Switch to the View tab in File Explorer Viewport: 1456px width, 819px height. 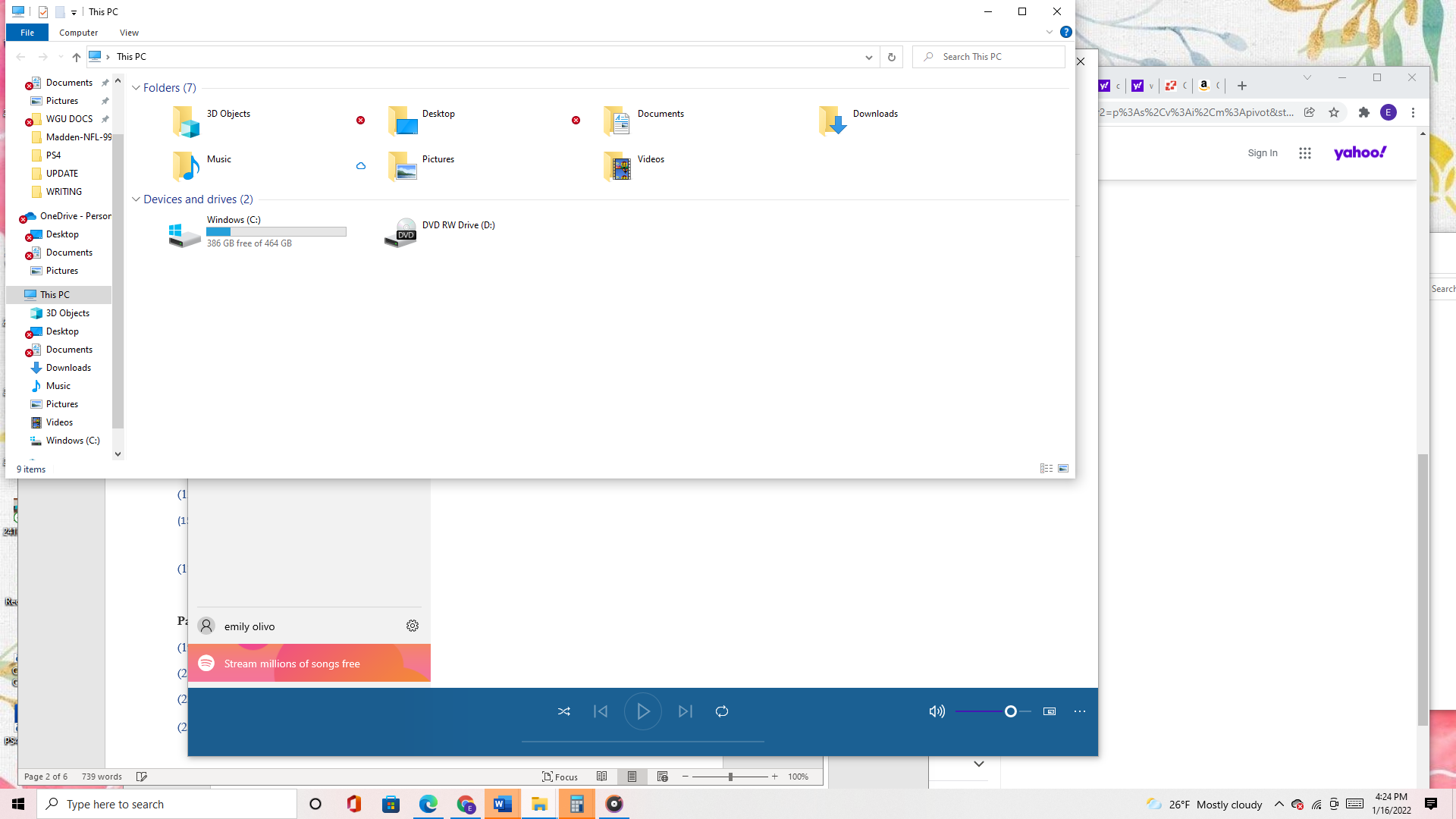[129, 33]
